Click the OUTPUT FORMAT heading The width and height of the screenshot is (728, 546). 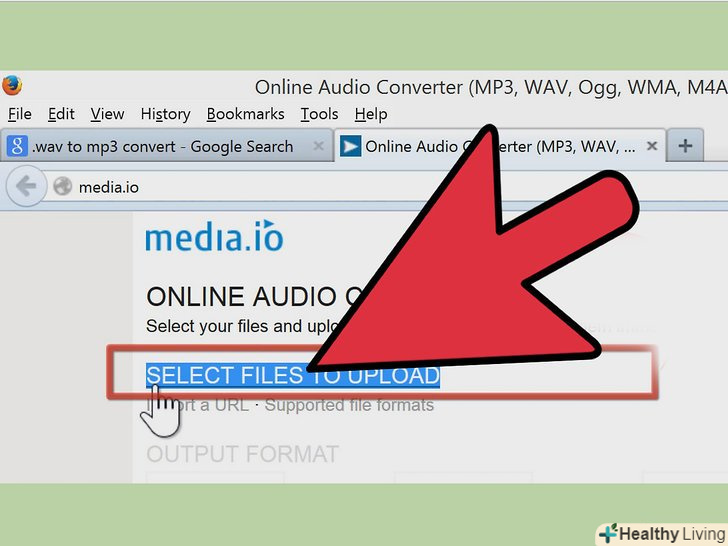pyautogui.click(x=242, y=454)
